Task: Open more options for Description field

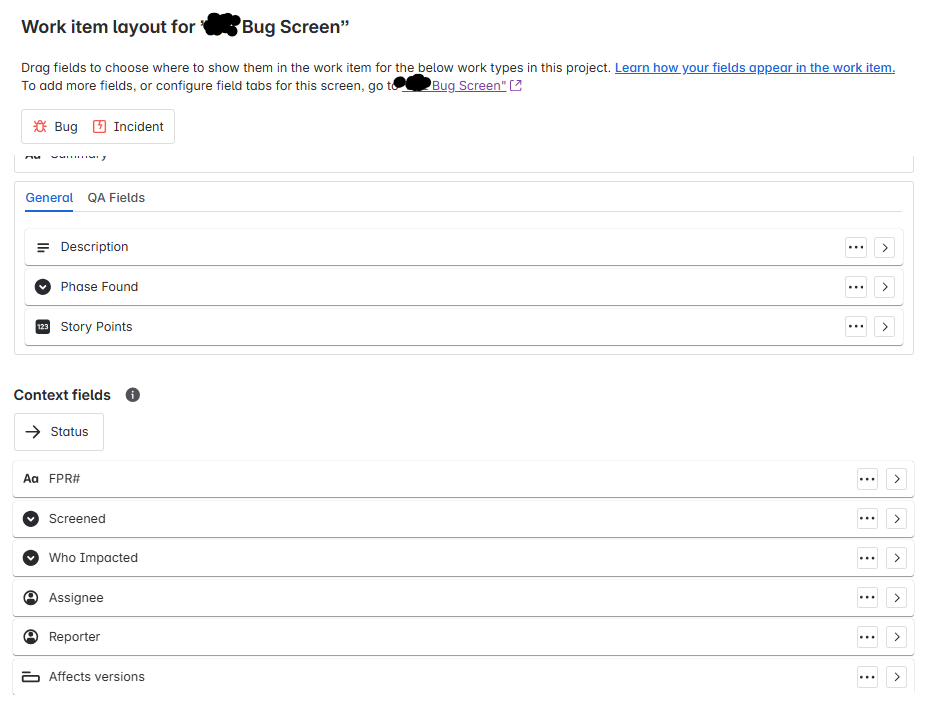Action: (x=856, y=247)
